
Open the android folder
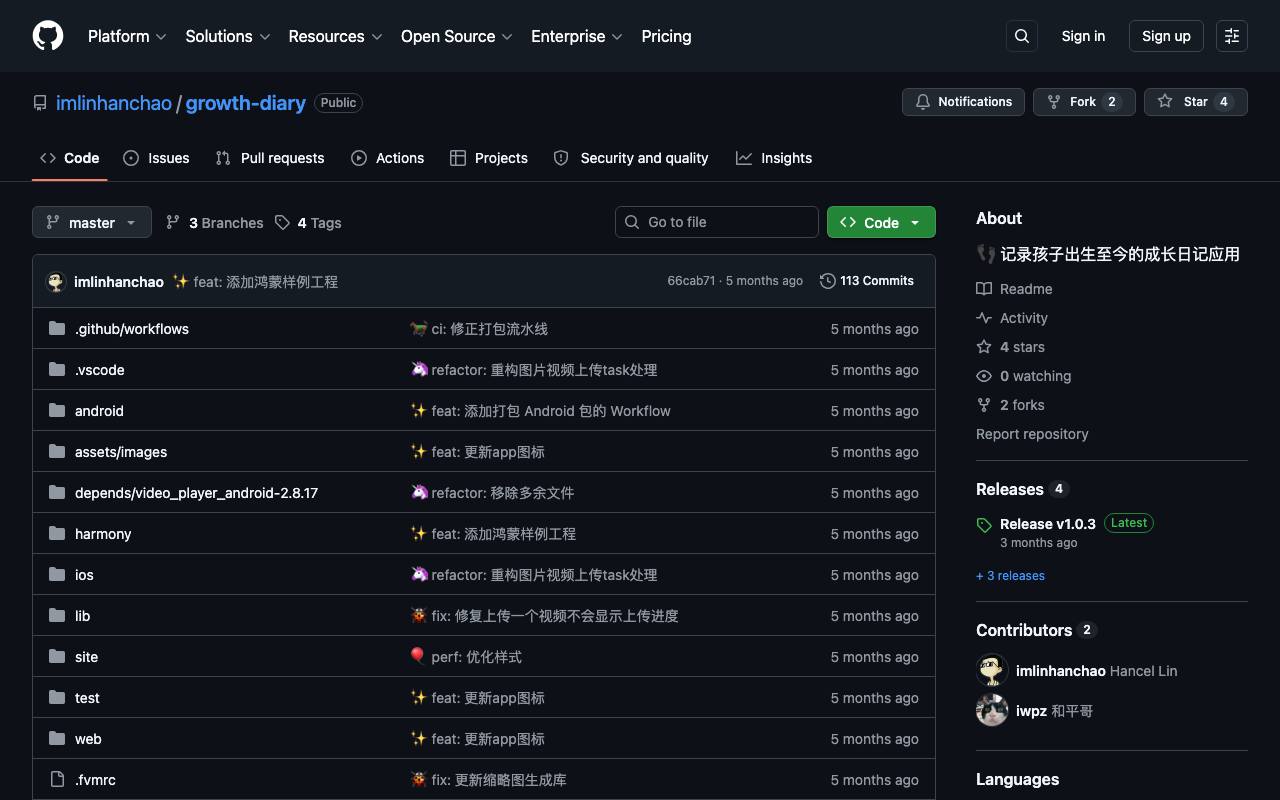click(x=99, y=411)
